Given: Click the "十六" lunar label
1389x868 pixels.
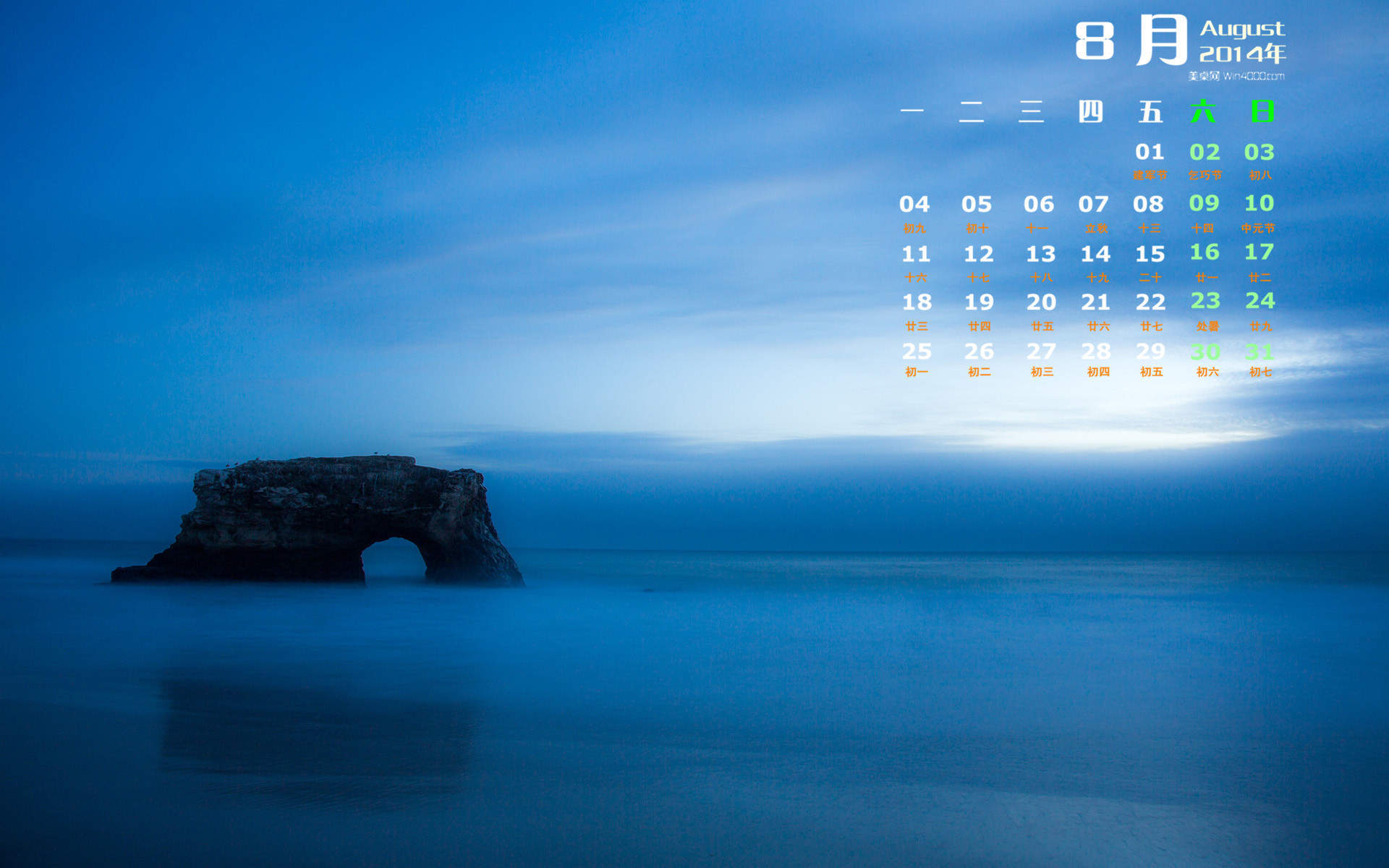Looking at the screenshot, I should [x=915, y=277].
